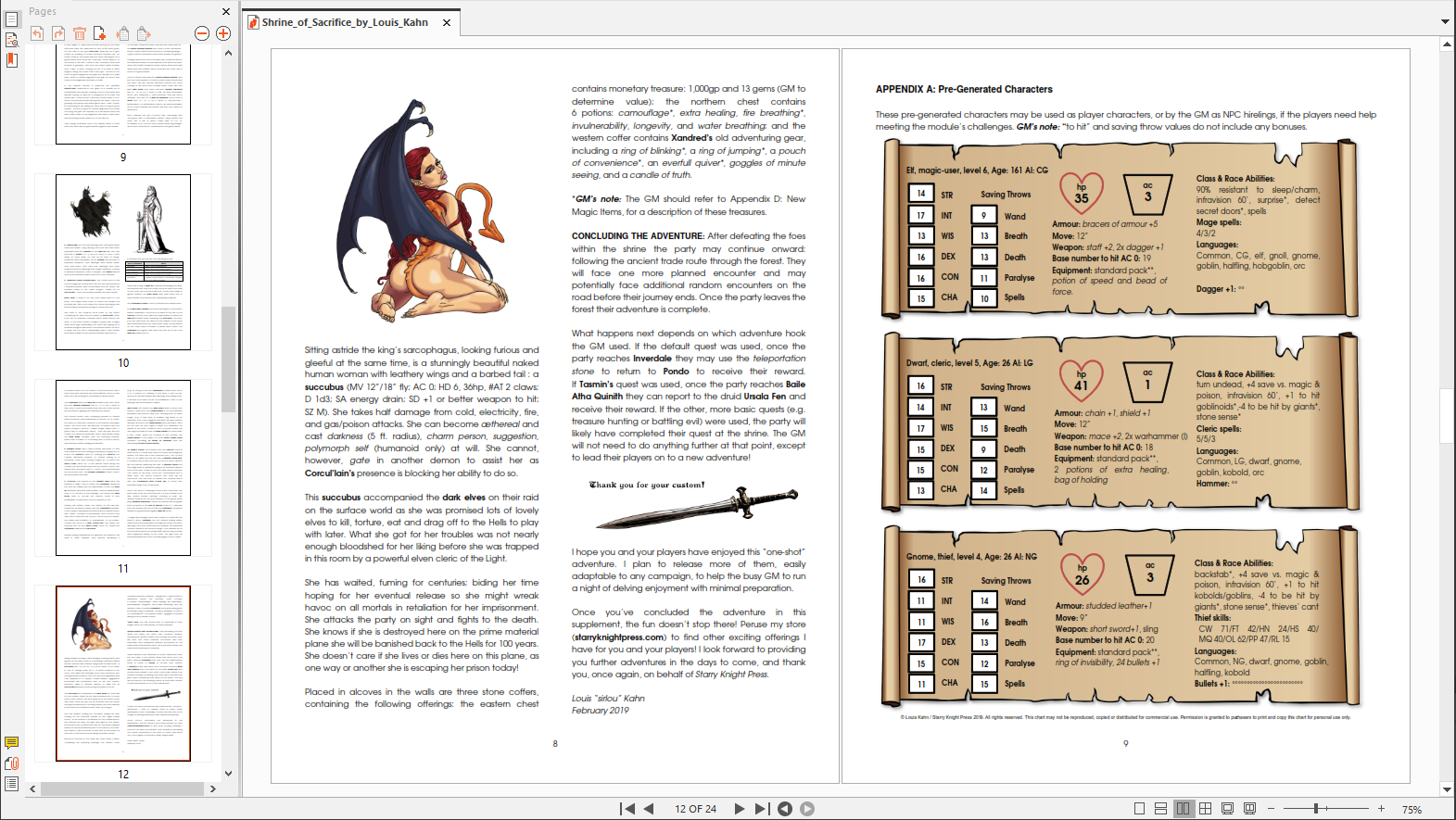Open the Attachments paperclip panel
The width and height of the screenshot is (1456, 820).
[x=12, y=763]
